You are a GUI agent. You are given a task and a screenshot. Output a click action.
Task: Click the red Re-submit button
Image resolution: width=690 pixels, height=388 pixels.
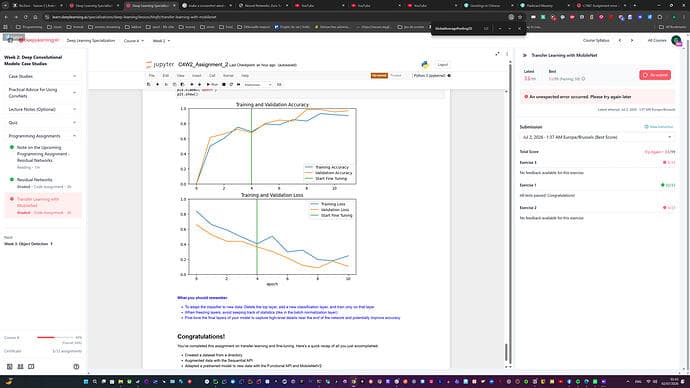coord(655,75)
